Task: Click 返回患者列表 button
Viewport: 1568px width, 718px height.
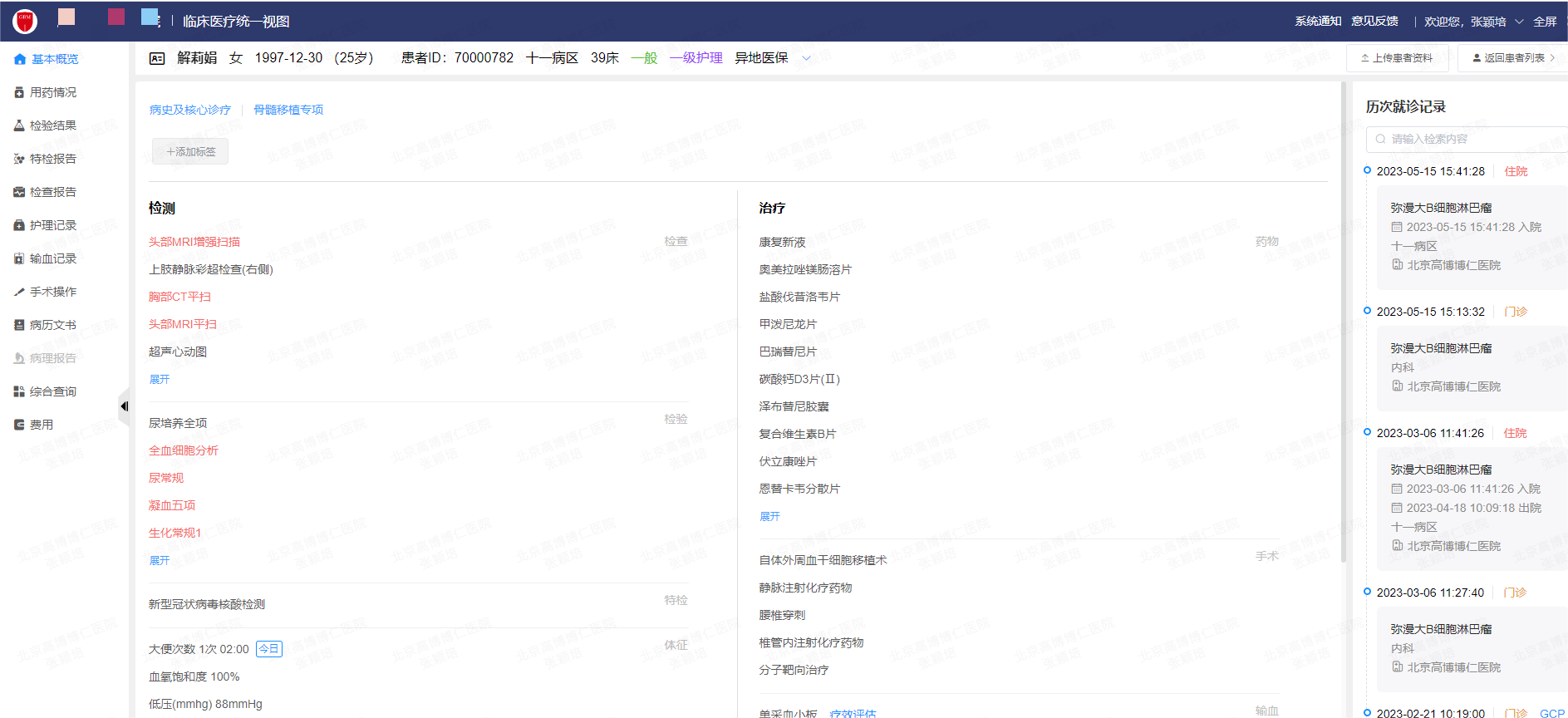Action: tap(1512, 58)
